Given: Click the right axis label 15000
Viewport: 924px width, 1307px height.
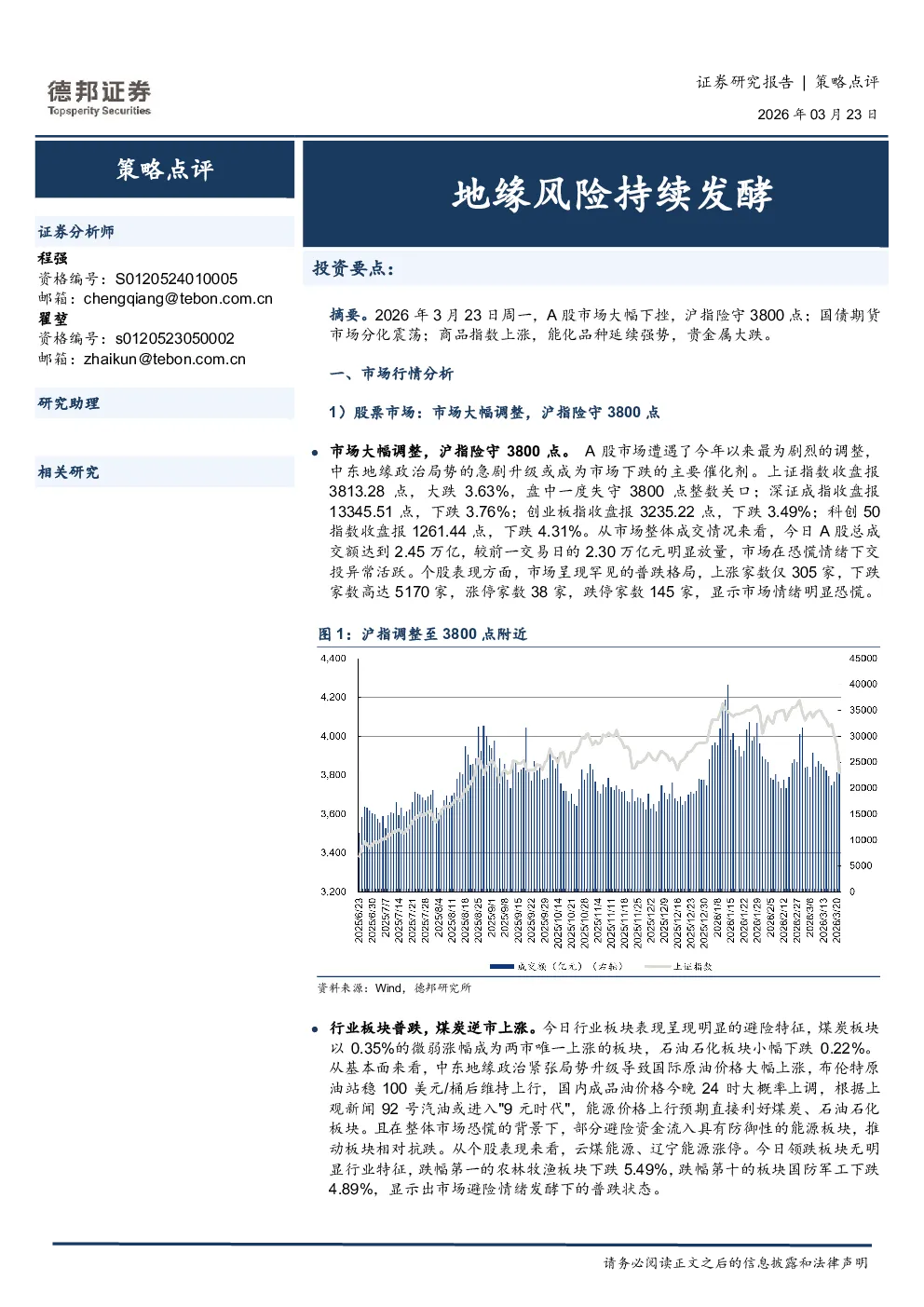Looking at the screenshot, I should (x=863, y=814).
